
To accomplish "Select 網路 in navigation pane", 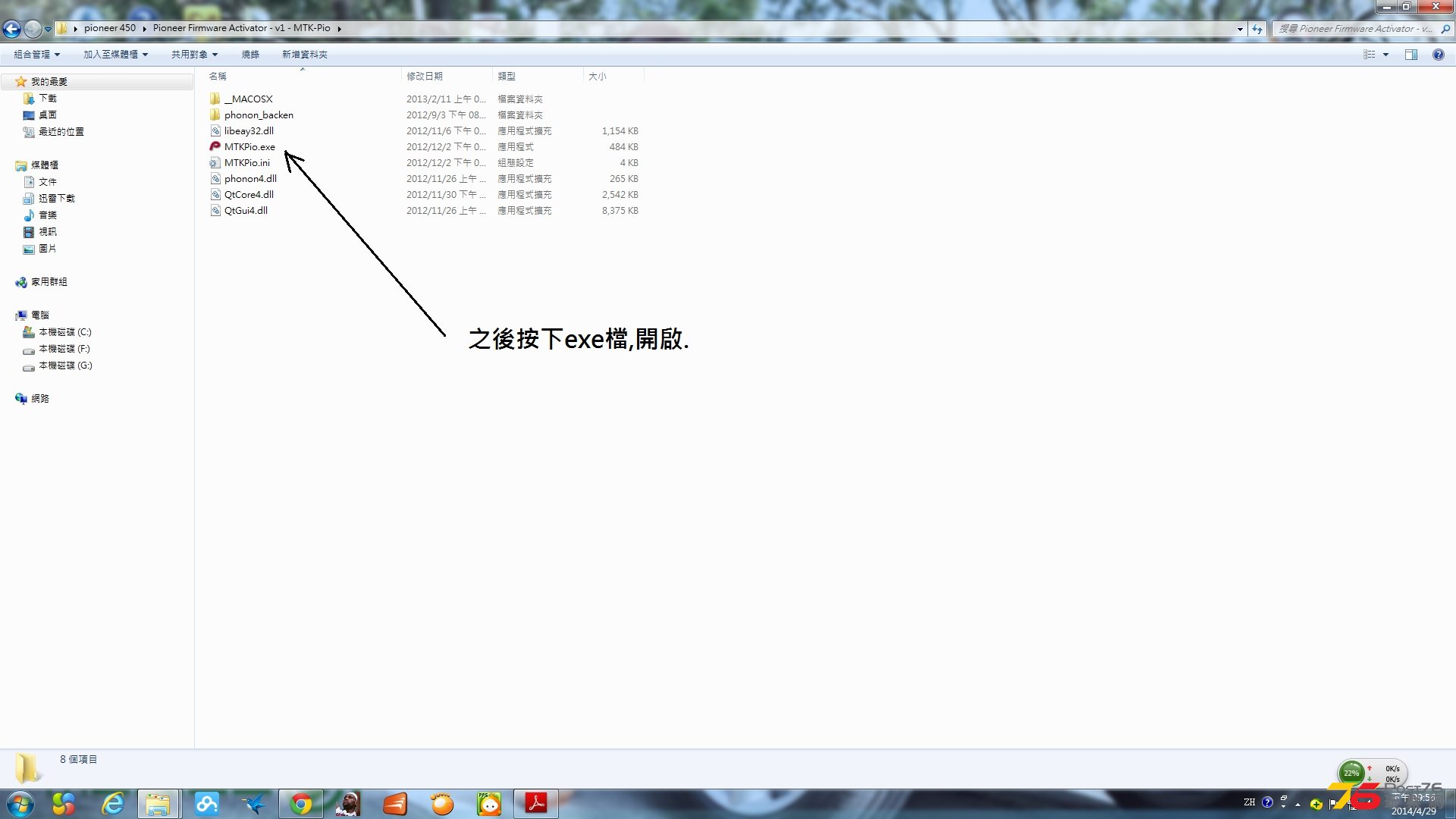I will [x=40, y=399].
